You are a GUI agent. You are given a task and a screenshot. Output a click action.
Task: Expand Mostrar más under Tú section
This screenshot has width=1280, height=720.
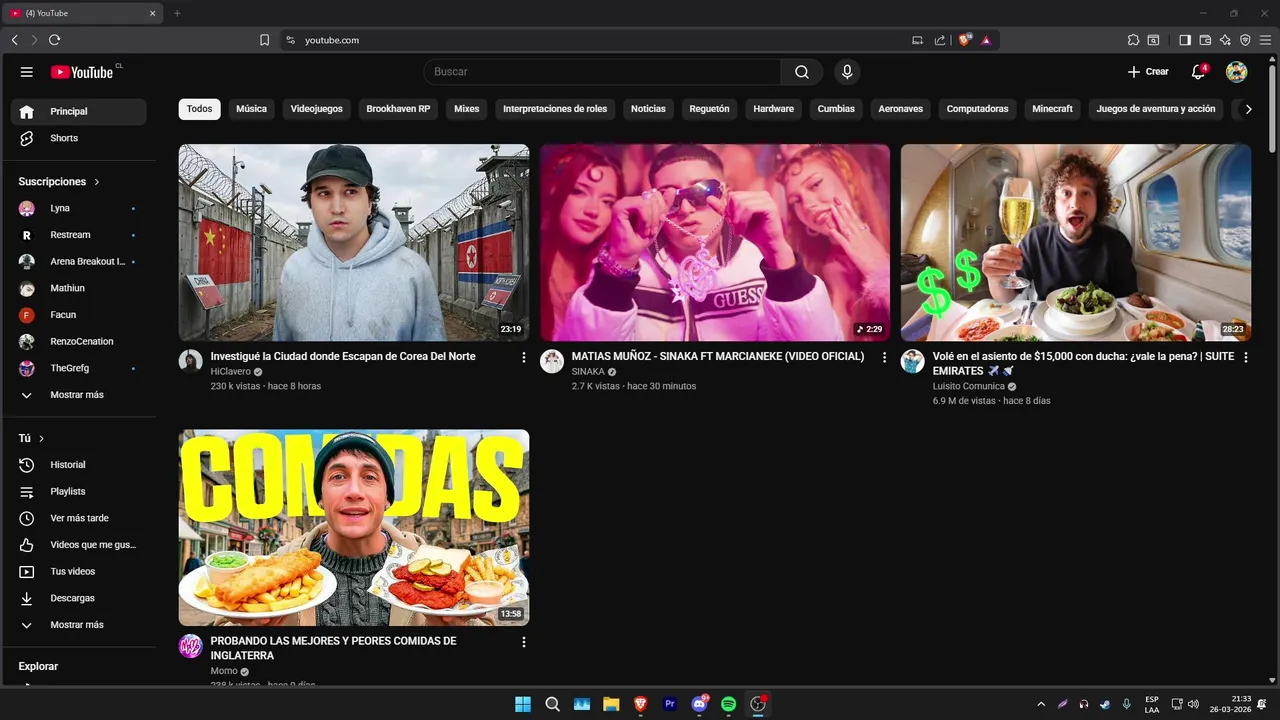pyautogui.click(x=78, y=625)
